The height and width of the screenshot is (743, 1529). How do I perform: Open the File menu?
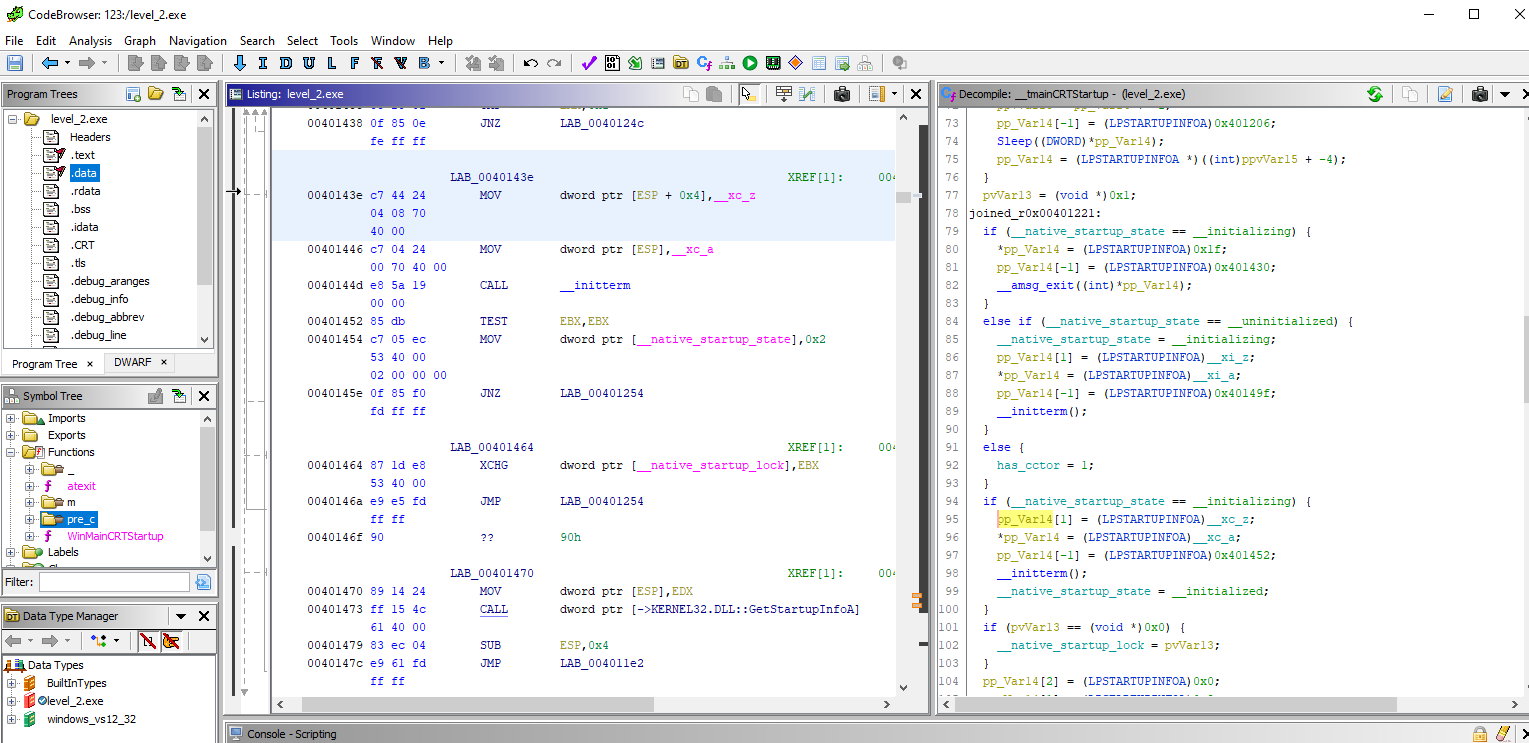point(14,41)
